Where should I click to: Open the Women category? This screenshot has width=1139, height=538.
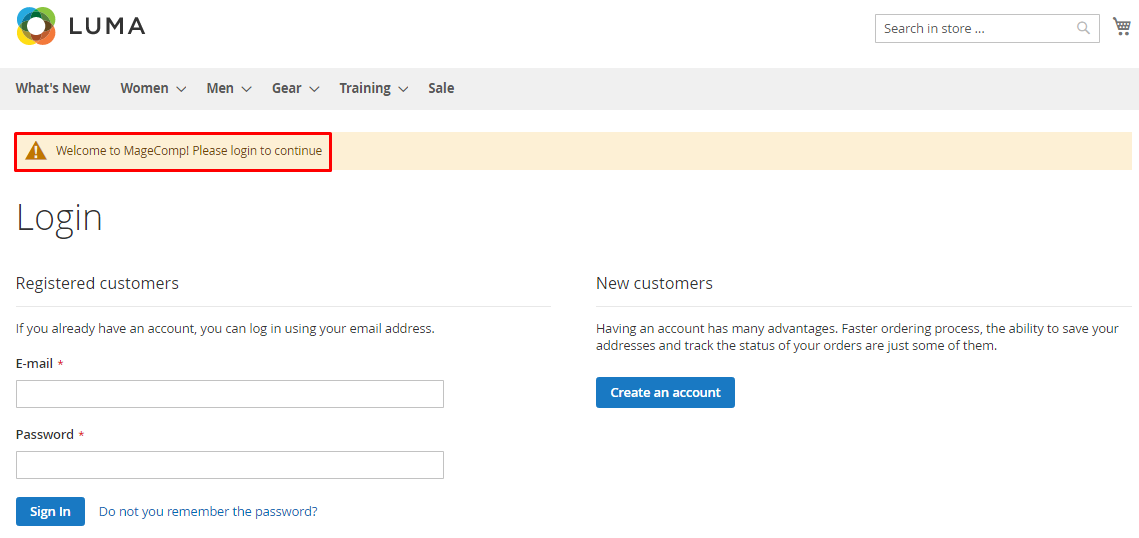(x=144, y=89)
